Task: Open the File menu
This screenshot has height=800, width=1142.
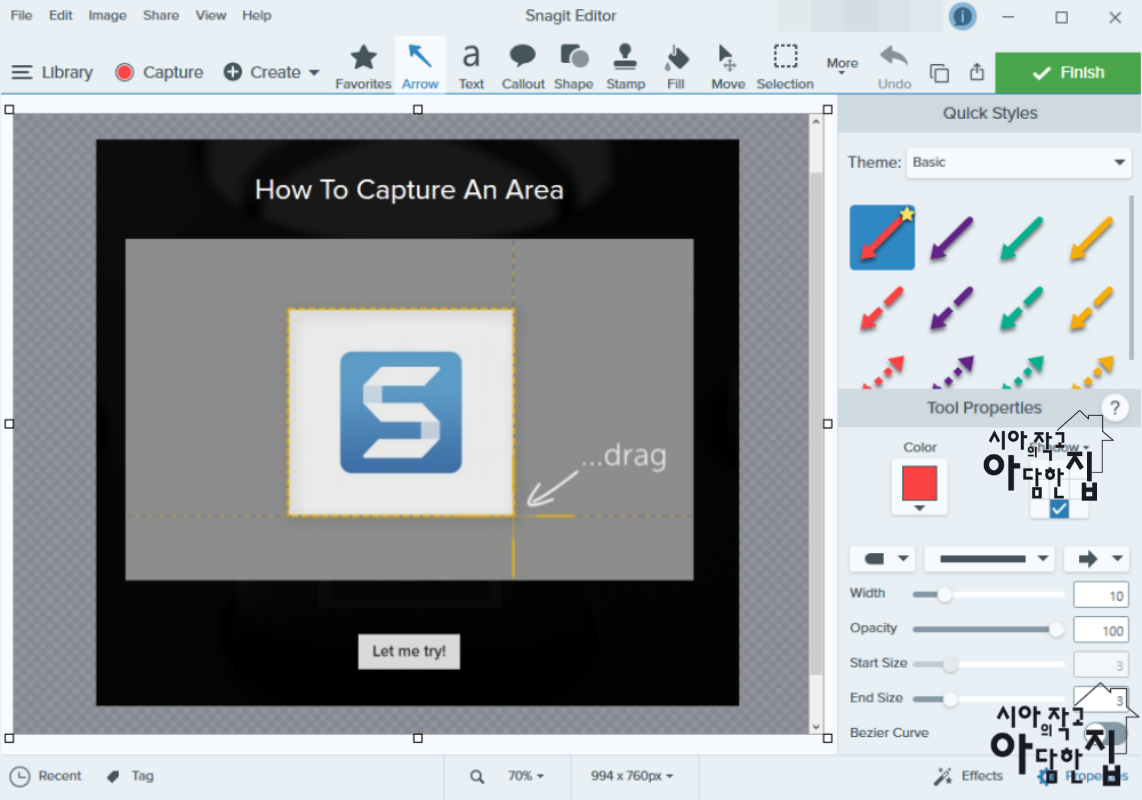Action: pyautogui.click(x=21, y=15)
